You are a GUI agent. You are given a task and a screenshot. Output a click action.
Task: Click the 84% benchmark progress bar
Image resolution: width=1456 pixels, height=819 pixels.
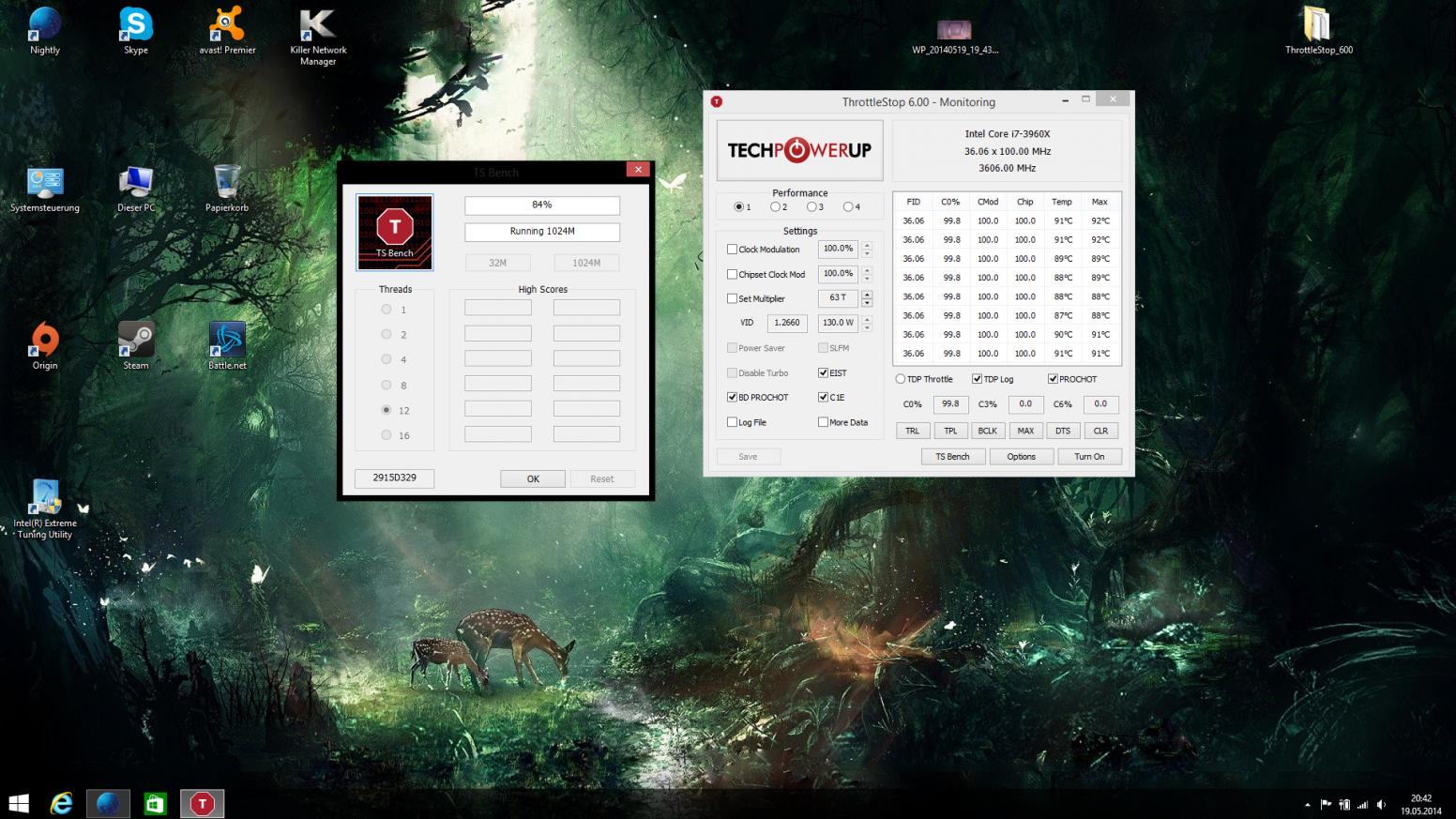pos(542,205)
